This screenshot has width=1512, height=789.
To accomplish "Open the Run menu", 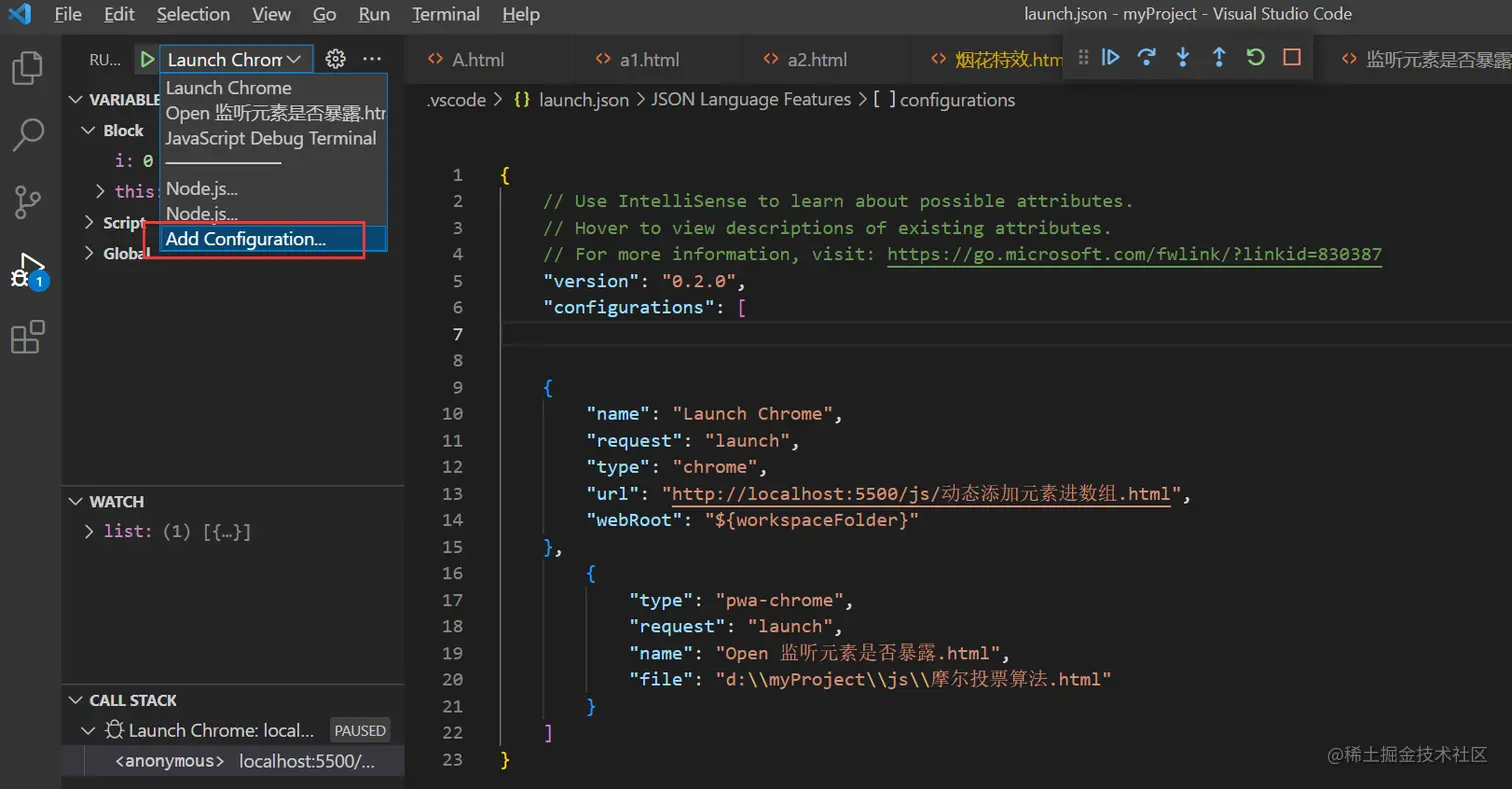I will click(x=374, y=14).
